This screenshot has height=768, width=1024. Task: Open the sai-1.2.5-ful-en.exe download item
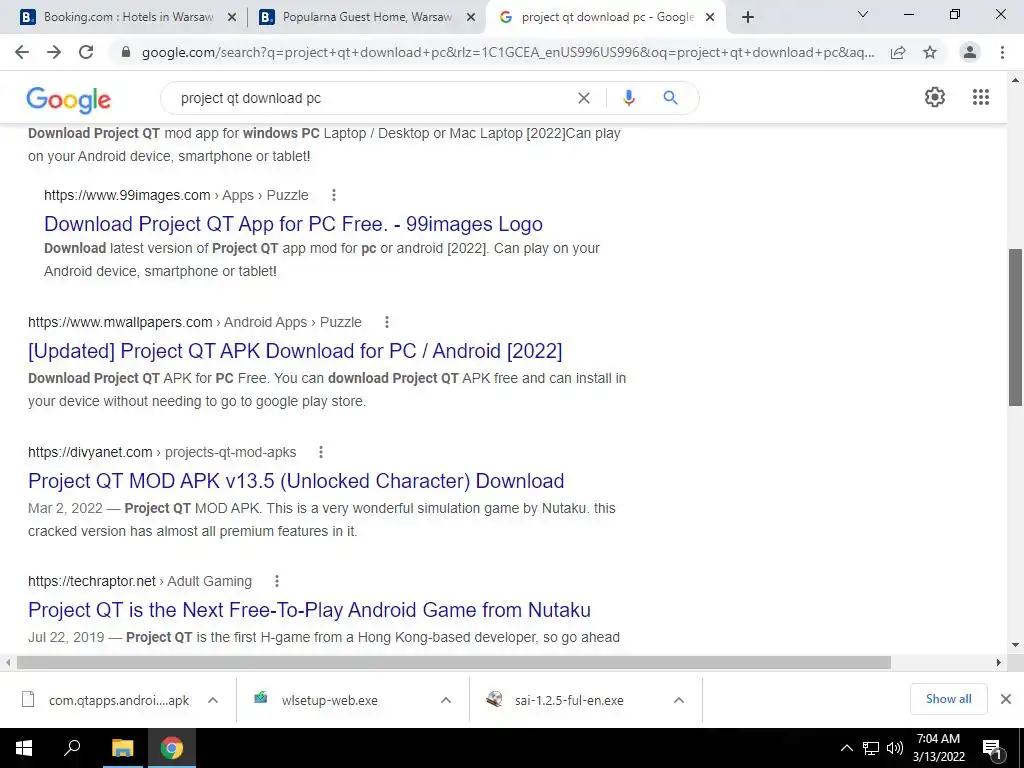coord(571,700)
